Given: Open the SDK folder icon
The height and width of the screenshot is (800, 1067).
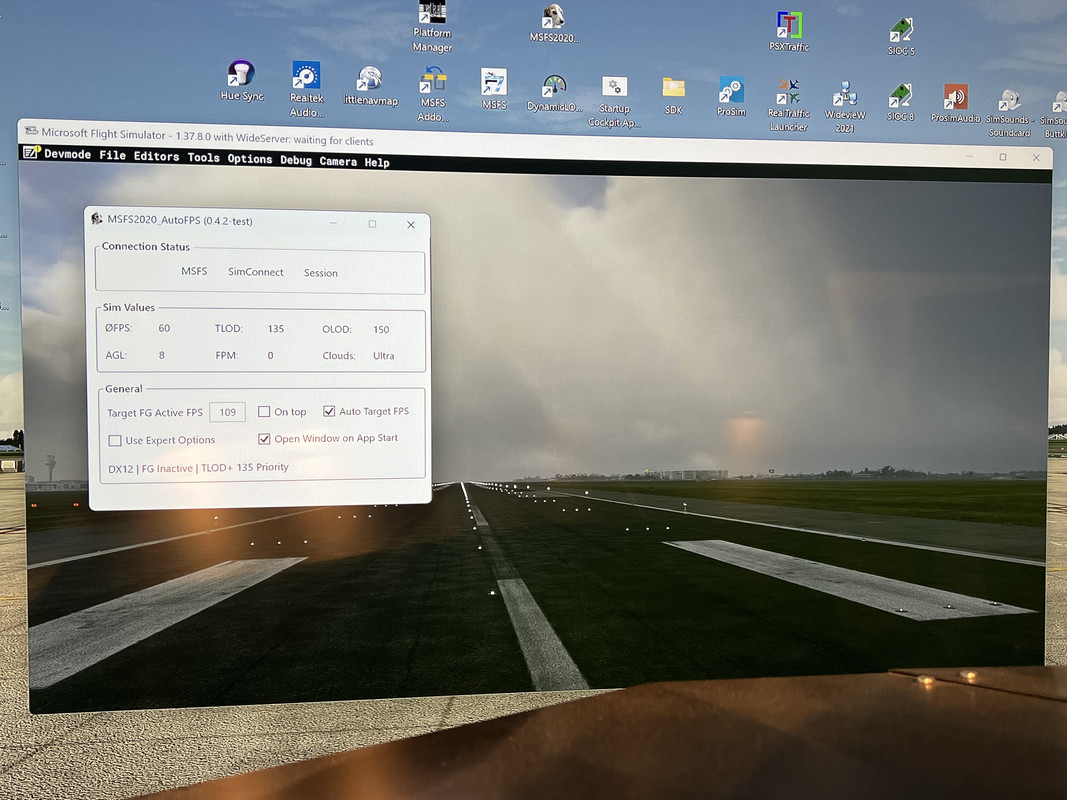Looking at the screenshot, I should coord(674,96).
